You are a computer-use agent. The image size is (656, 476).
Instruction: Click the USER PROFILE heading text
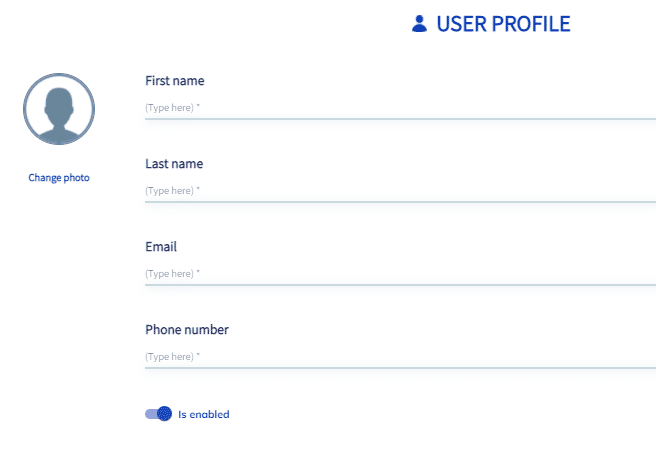point(503,24)
